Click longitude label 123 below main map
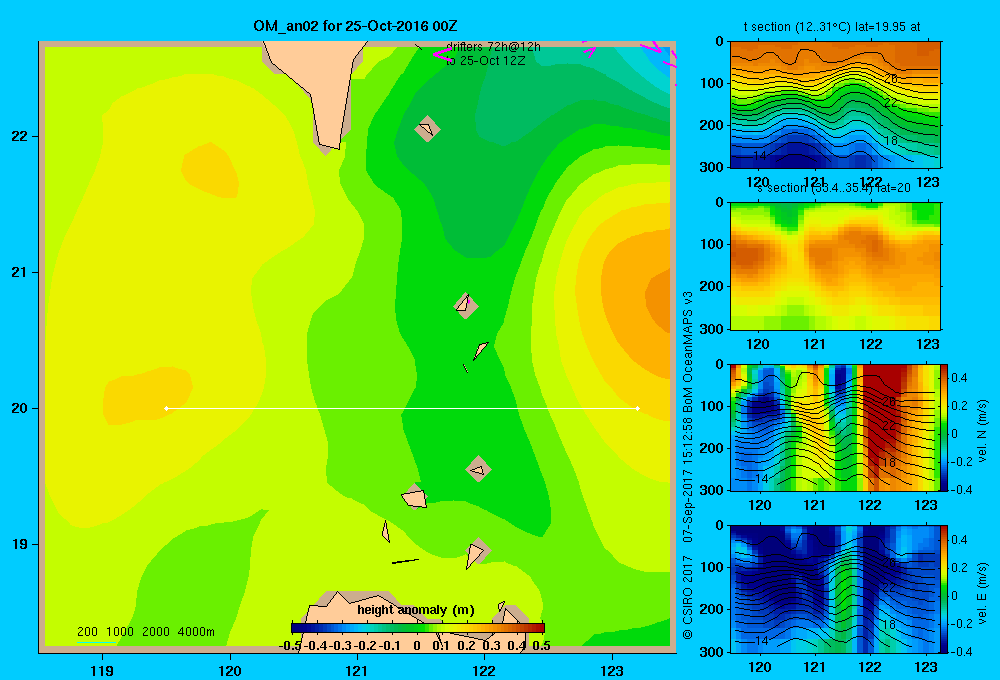The width and height of the screenshot is (1000, 680). tap(612, 670)
